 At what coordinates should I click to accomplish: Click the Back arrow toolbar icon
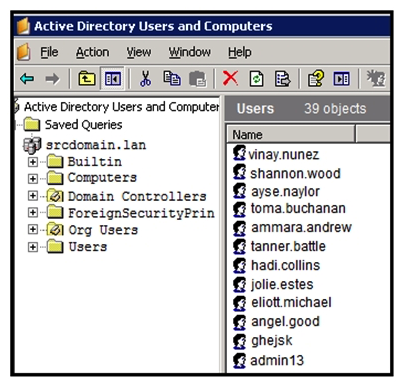27,79
